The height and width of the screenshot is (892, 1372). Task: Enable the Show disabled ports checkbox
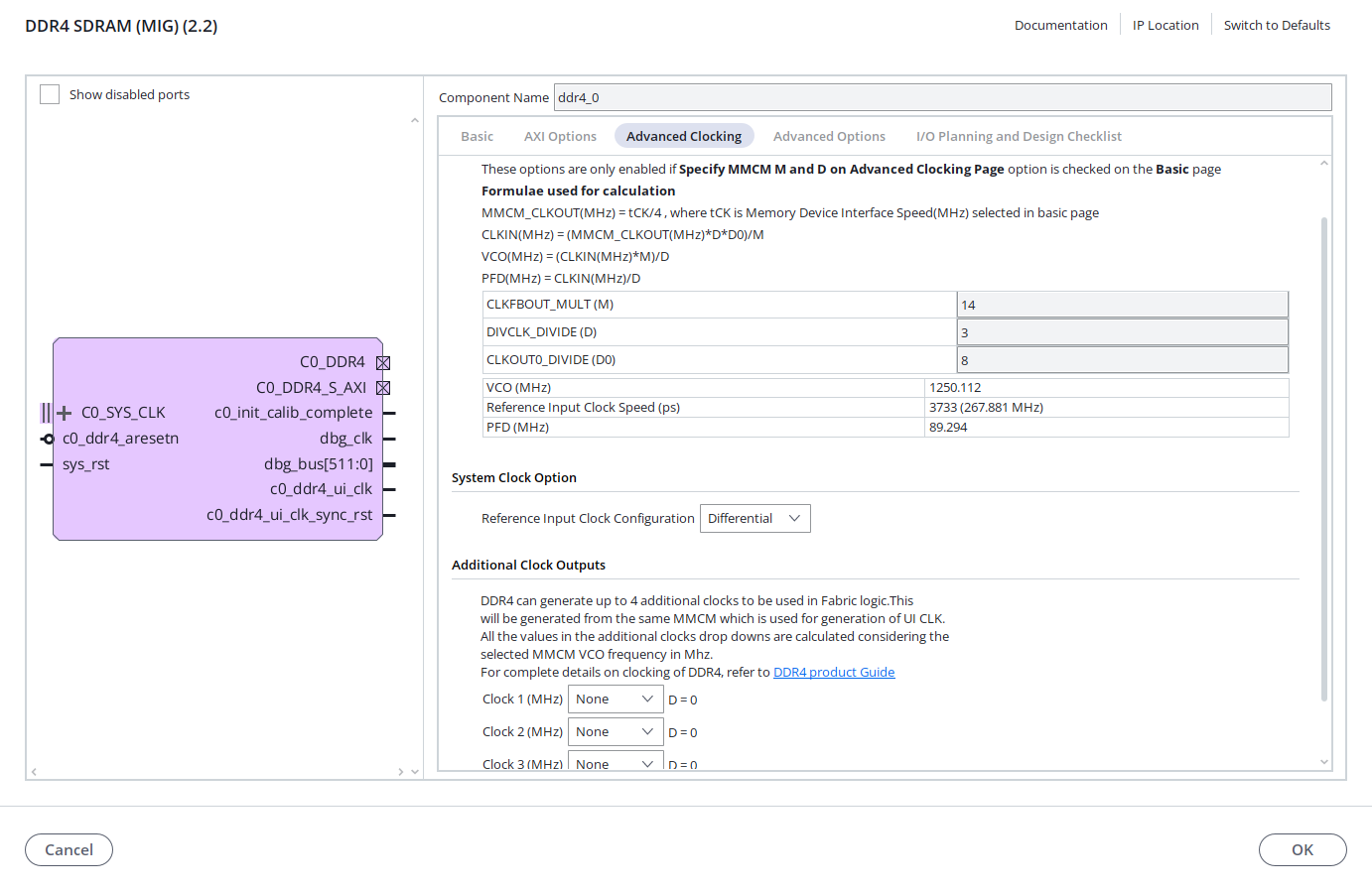point(50,94)
